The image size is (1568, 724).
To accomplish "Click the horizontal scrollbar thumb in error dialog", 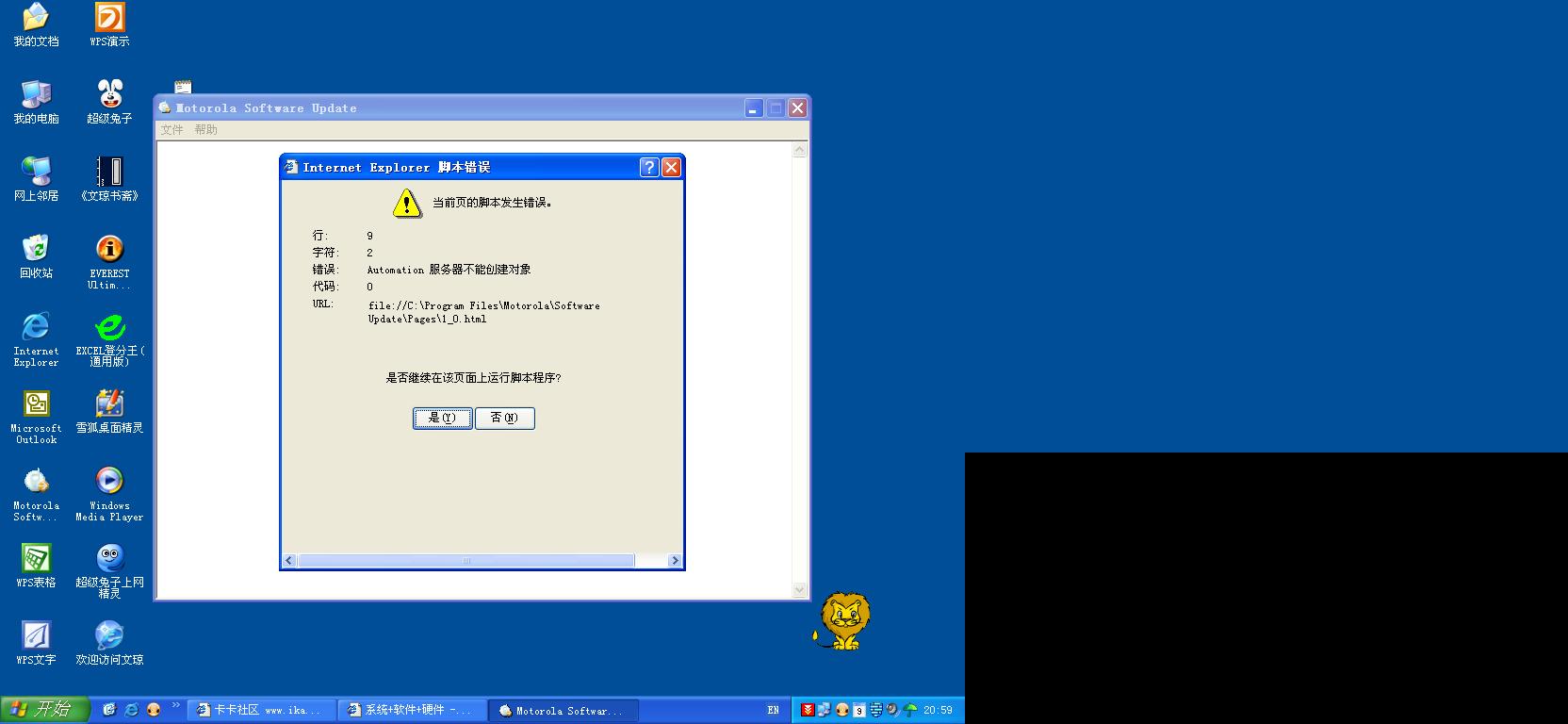I will click(466, 560).
